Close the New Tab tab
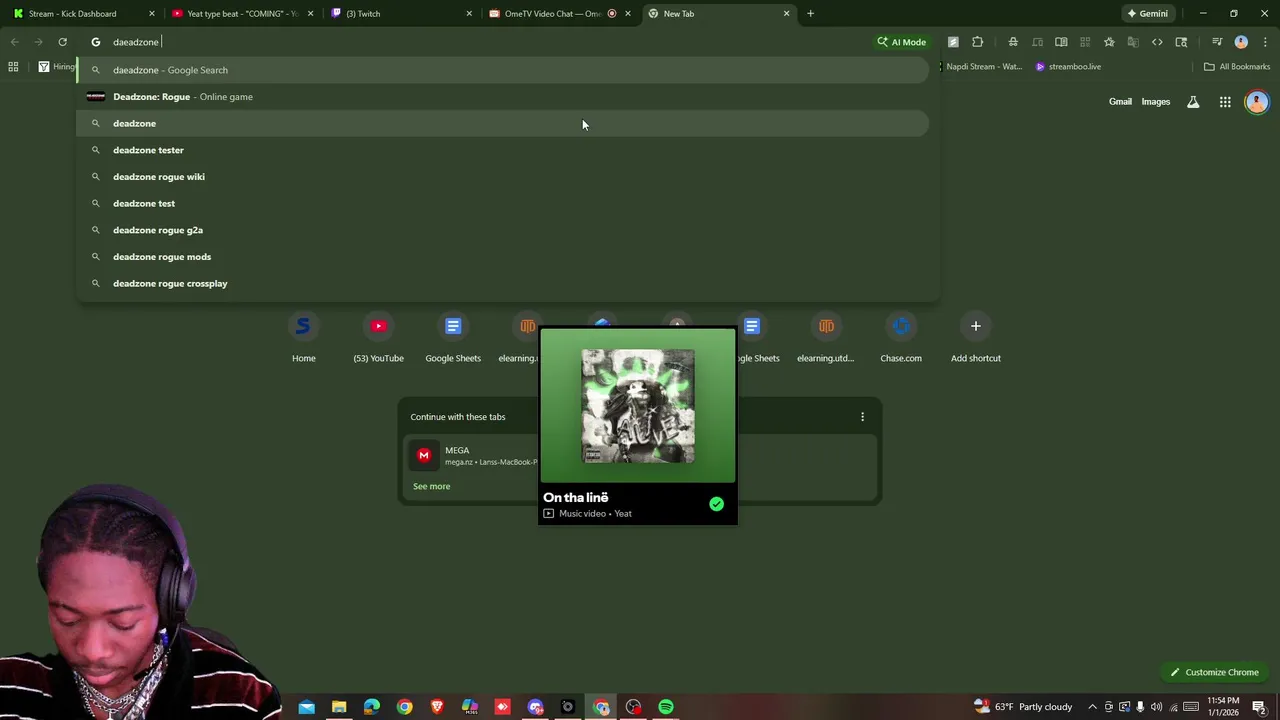 pos(786,14)
